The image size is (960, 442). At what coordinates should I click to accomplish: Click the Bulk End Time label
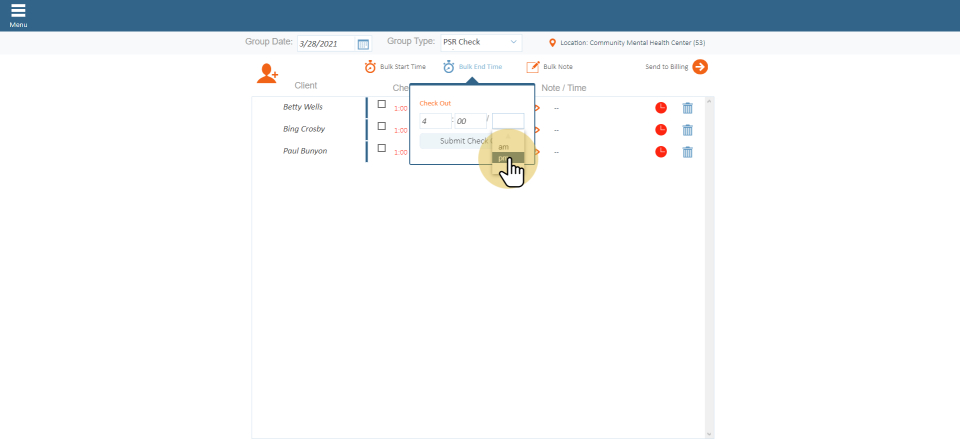point(480,67)
